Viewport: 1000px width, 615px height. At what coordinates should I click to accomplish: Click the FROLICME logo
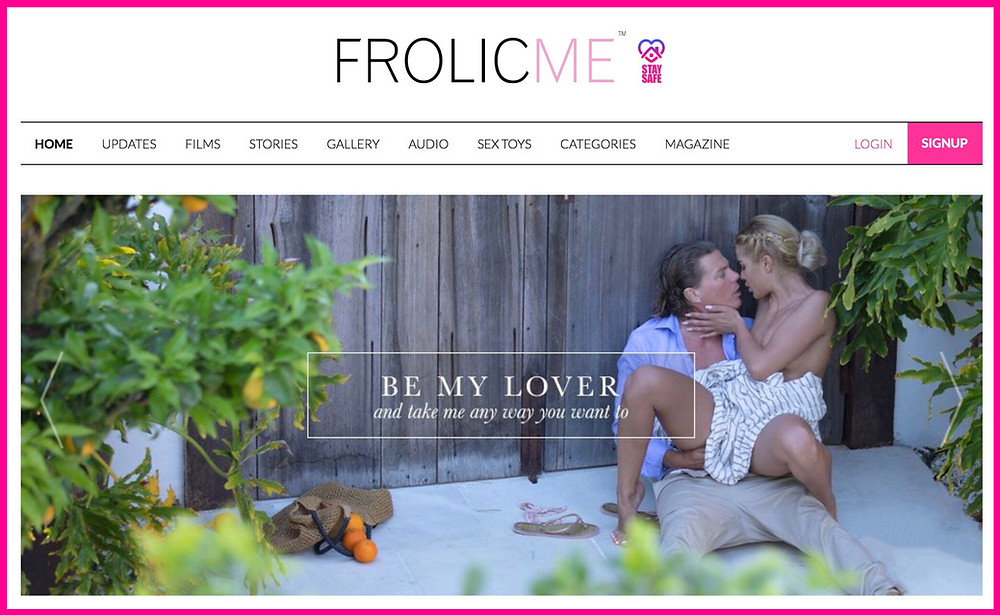tap(476, 61)
